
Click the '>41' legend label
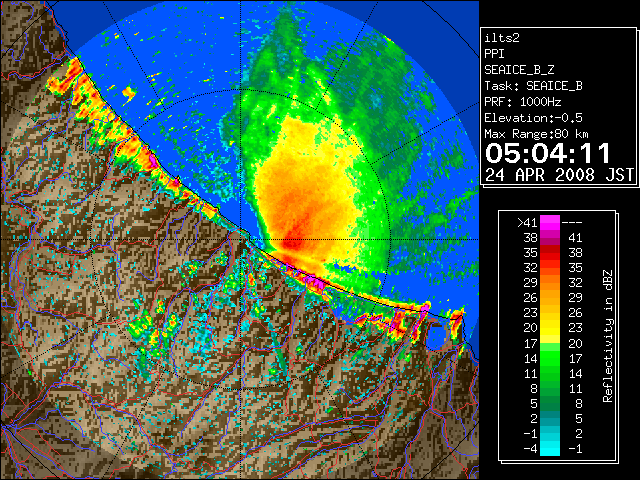pyautogui.click(x=527, y=222)
